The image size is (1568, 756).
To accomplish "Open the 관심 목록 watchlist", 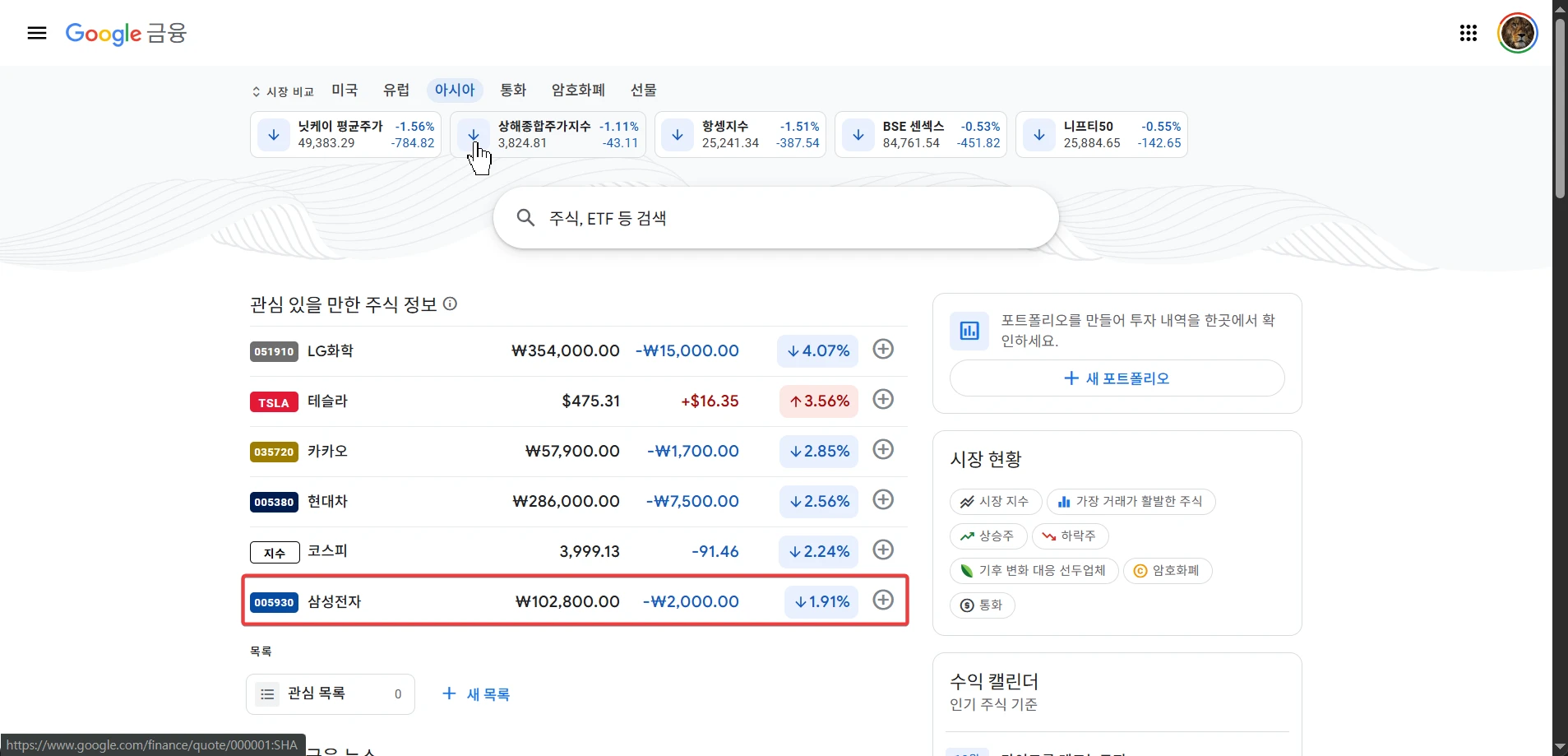I will coord(330,694).
